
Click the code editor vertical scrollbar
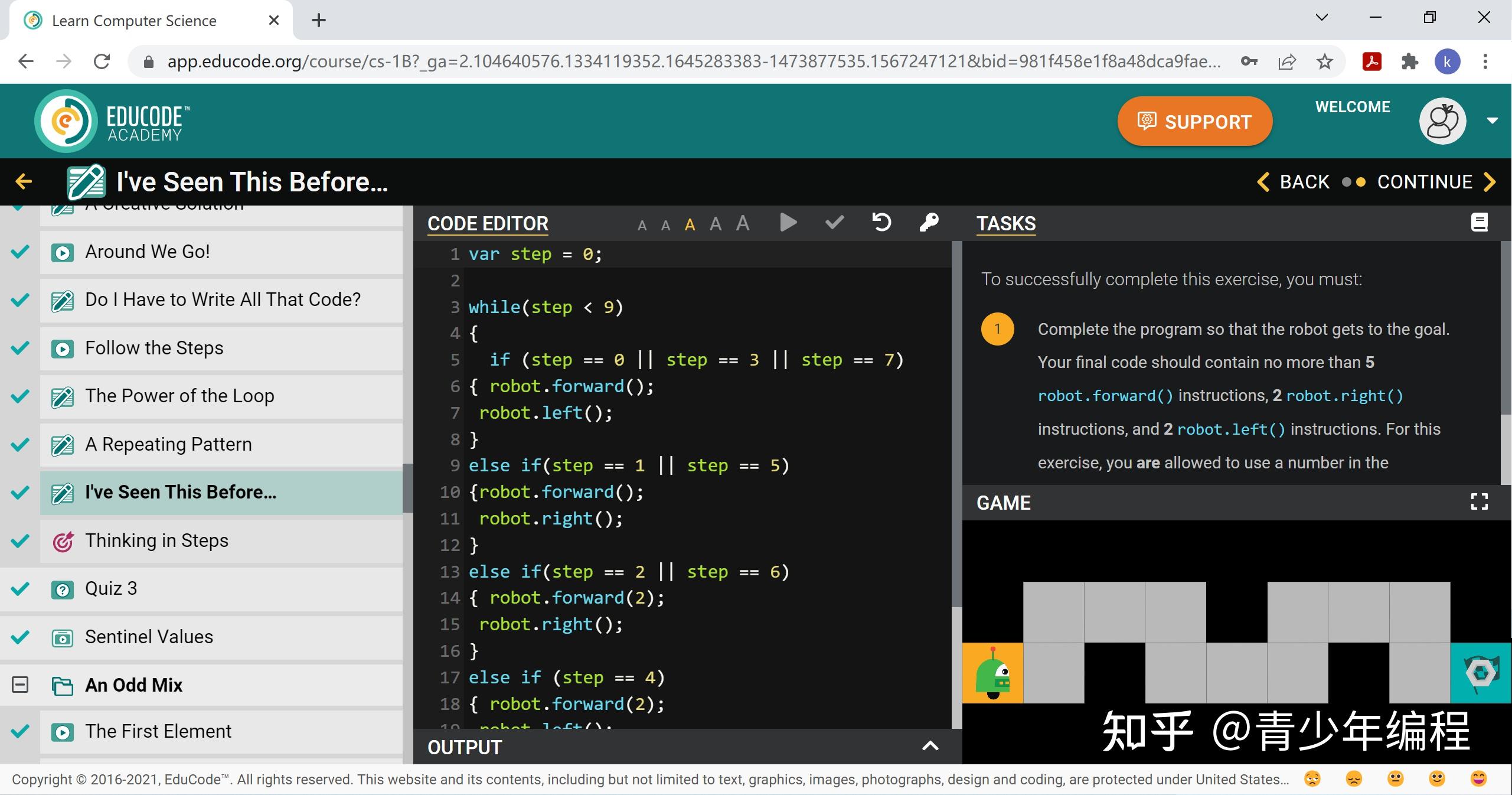pos(957,423)
